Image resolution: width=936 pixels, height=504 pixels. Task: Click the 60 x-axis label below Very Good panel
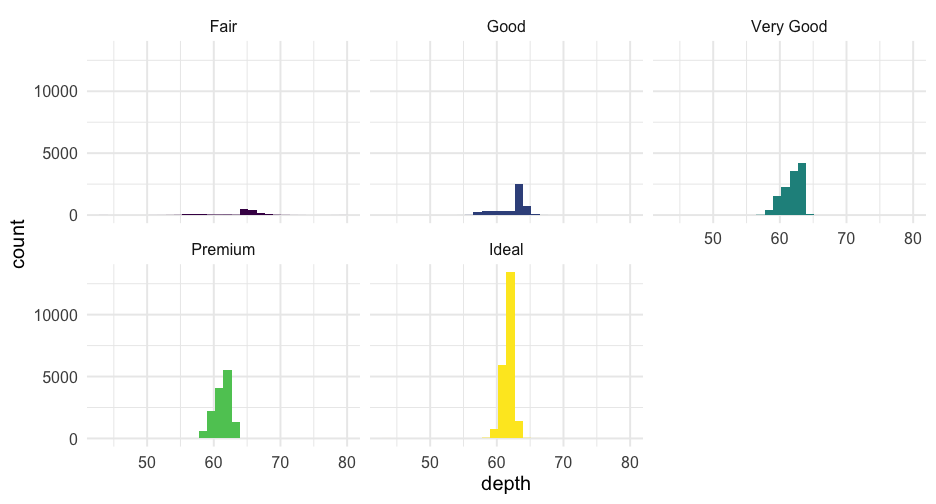779,238
